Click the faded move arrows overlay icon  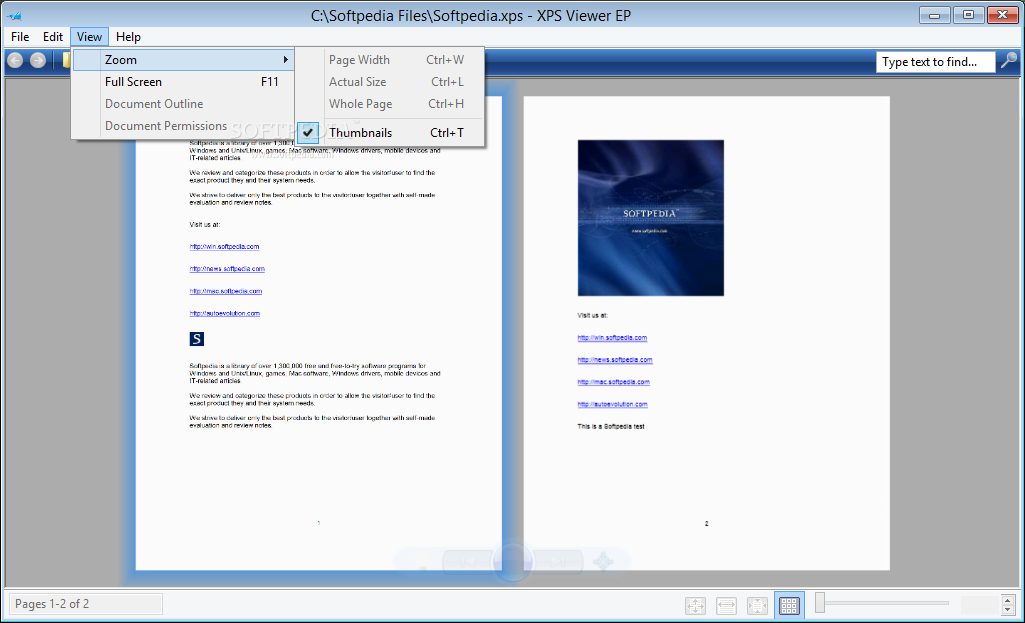point(603,561)
